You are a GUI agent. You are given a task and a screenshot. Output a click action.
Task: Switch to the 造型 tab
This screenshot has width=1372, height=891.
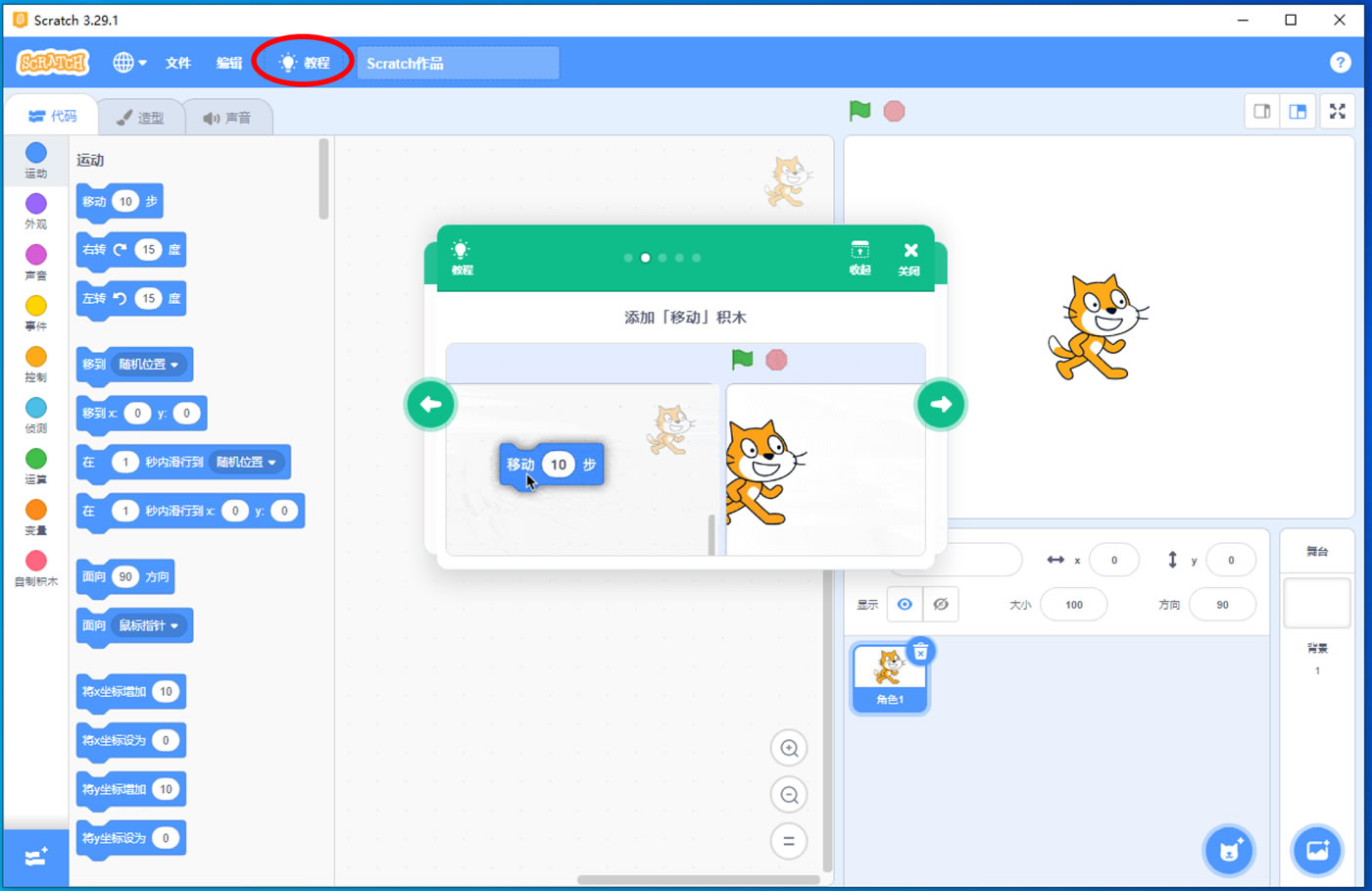click(x=140, y=118)
